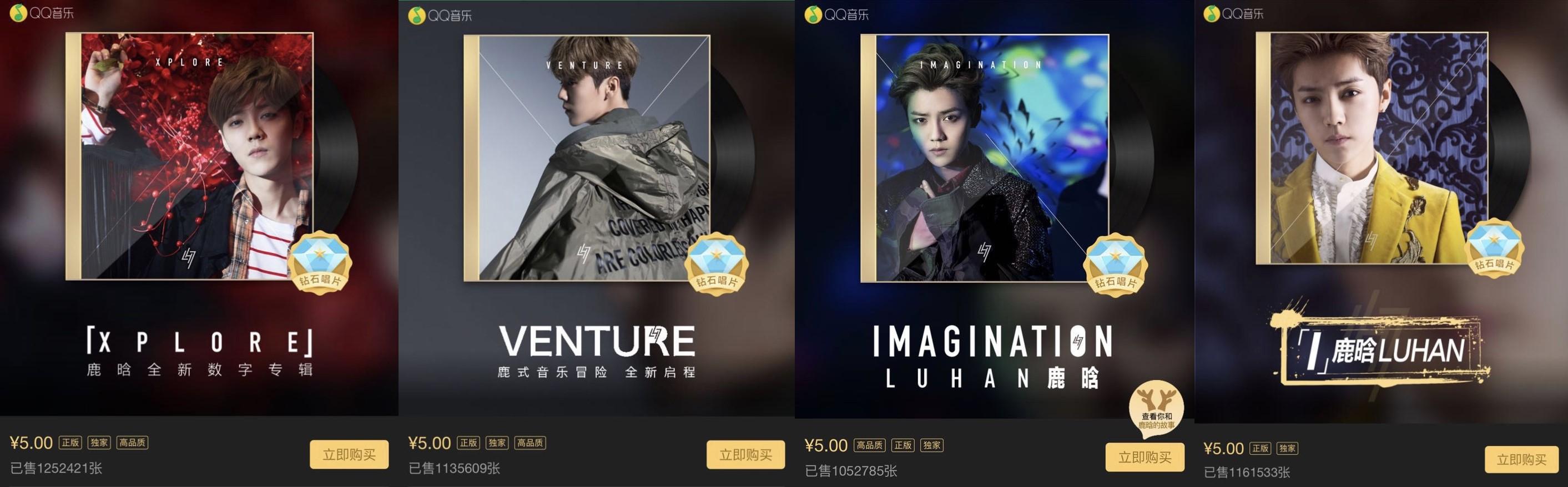Buy XPLORE with its 立即购买 button
Screen dimensions: 1568x487
coord(349,455)
